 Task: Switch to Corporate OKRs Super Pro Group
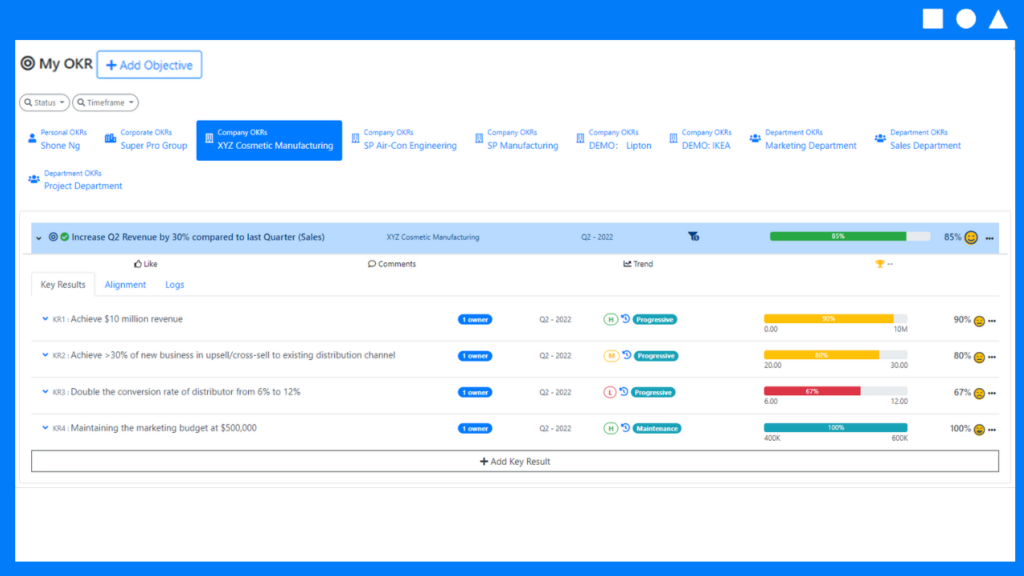pos(146,140)
